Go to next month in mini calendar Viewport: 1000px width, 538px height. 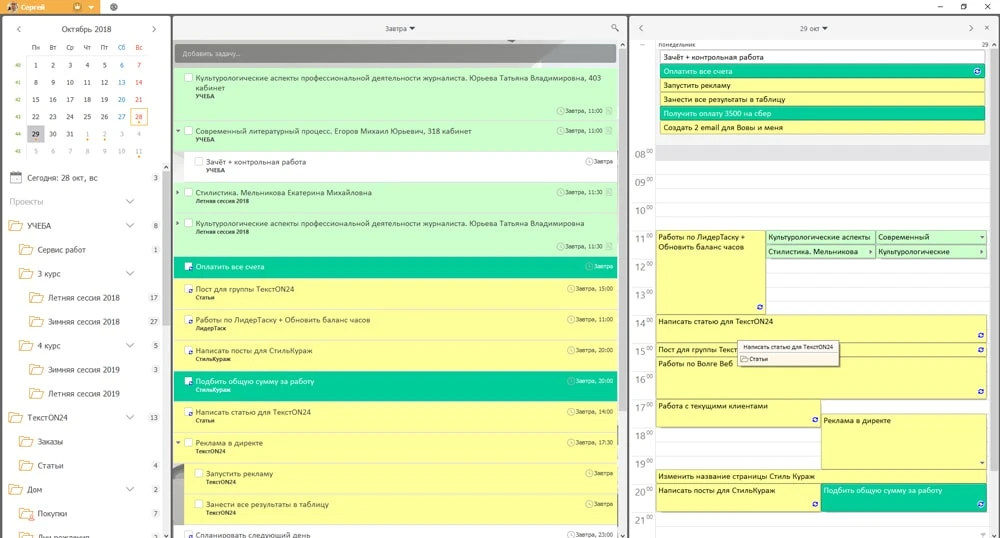(154, 30)
